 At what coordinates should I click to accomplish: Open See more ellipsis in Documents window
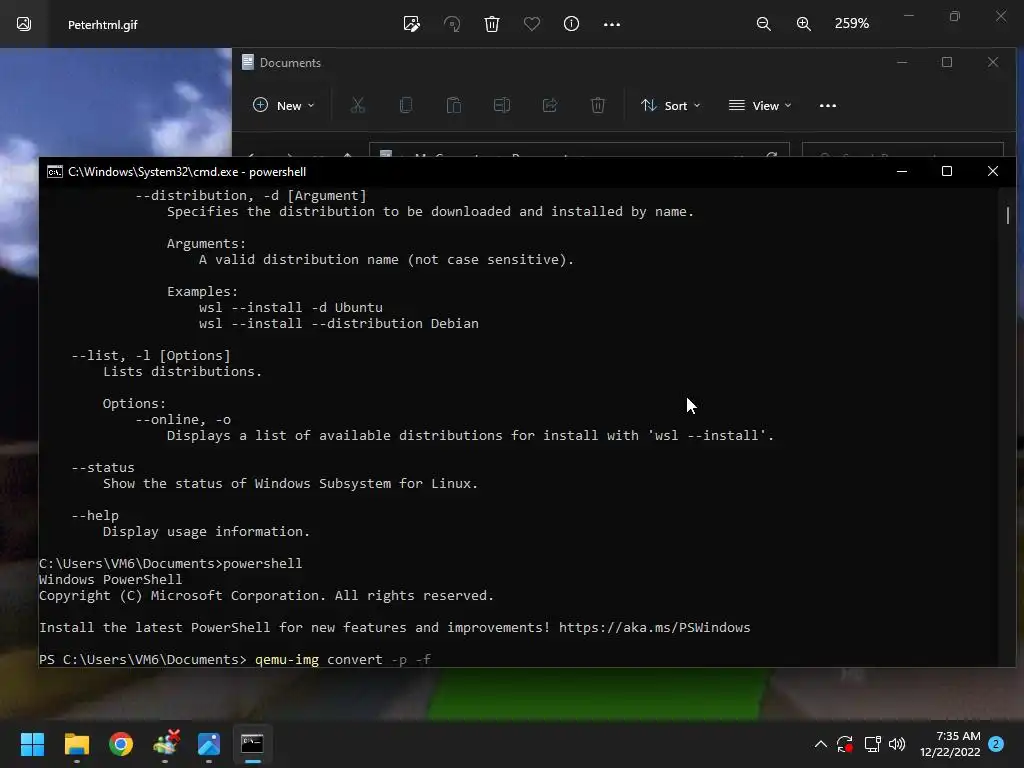coord(827,105)
